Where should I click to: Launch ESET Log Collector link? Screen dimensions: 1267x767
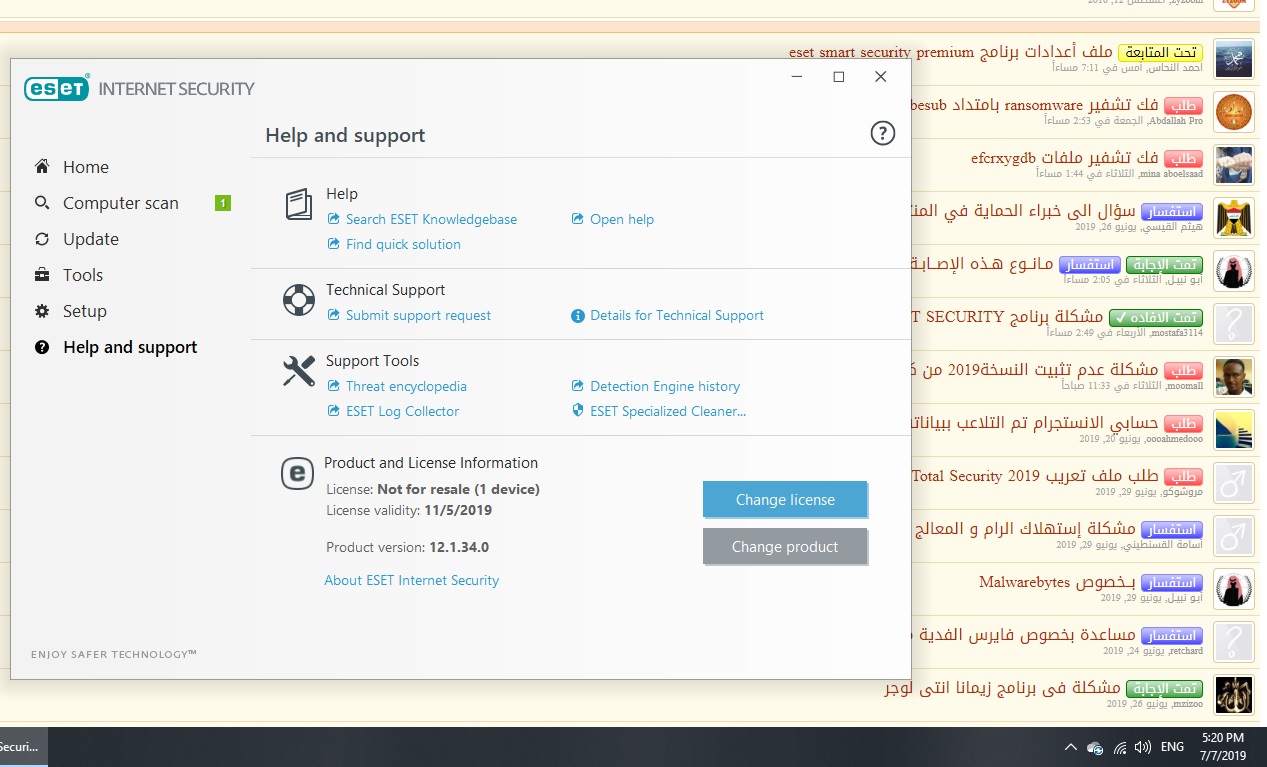click(x=402, y=411)
